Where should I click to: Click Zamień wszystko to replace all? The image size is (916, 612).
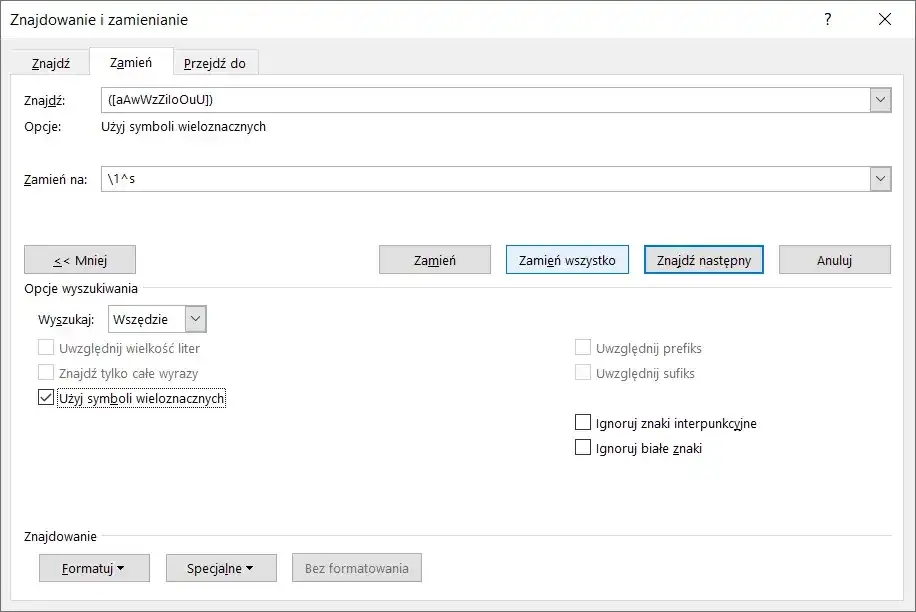tap(567, 260)
